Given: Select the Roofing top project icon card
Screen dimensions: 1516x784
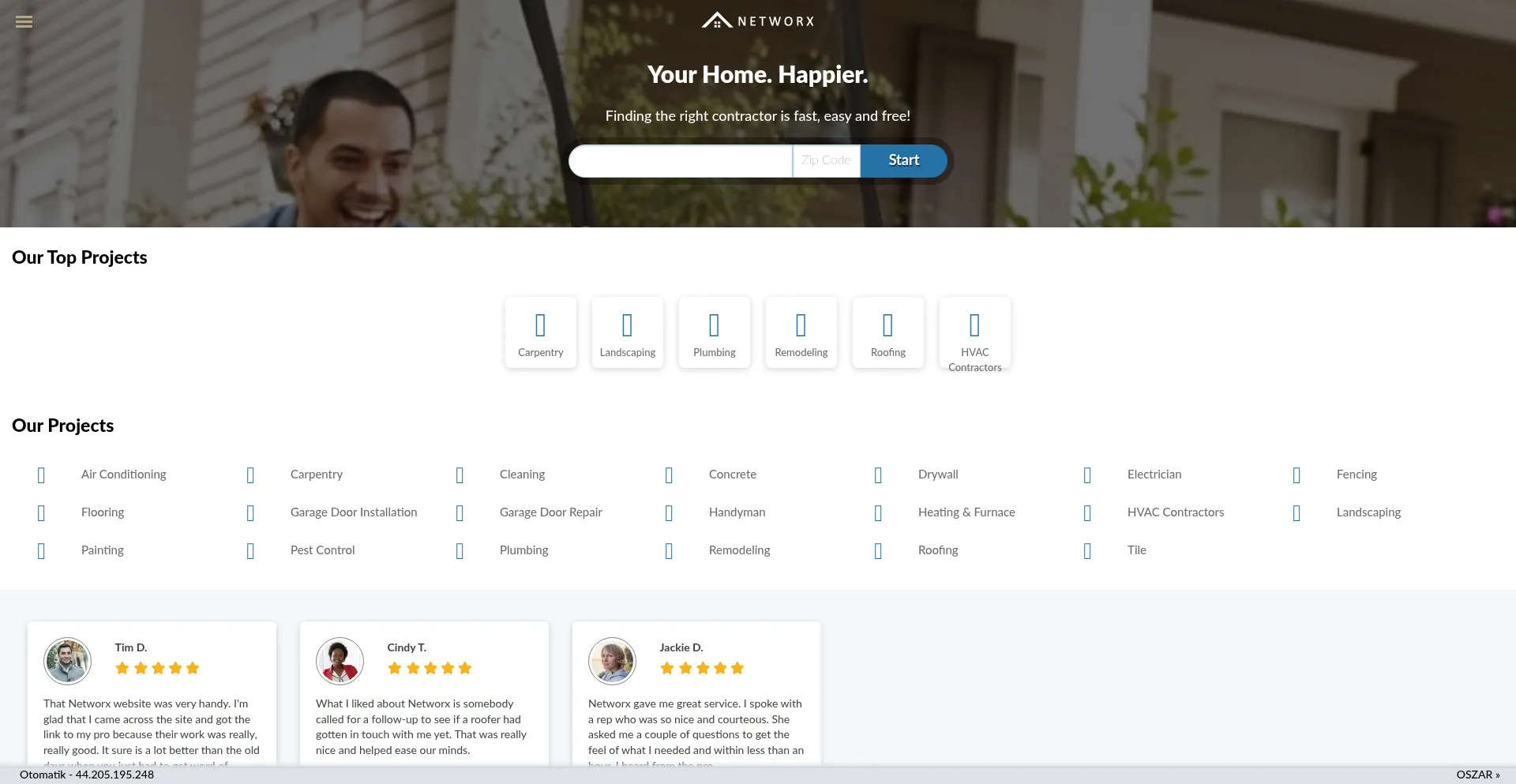Looking at the screenshot, I should (x=888, y=332).
